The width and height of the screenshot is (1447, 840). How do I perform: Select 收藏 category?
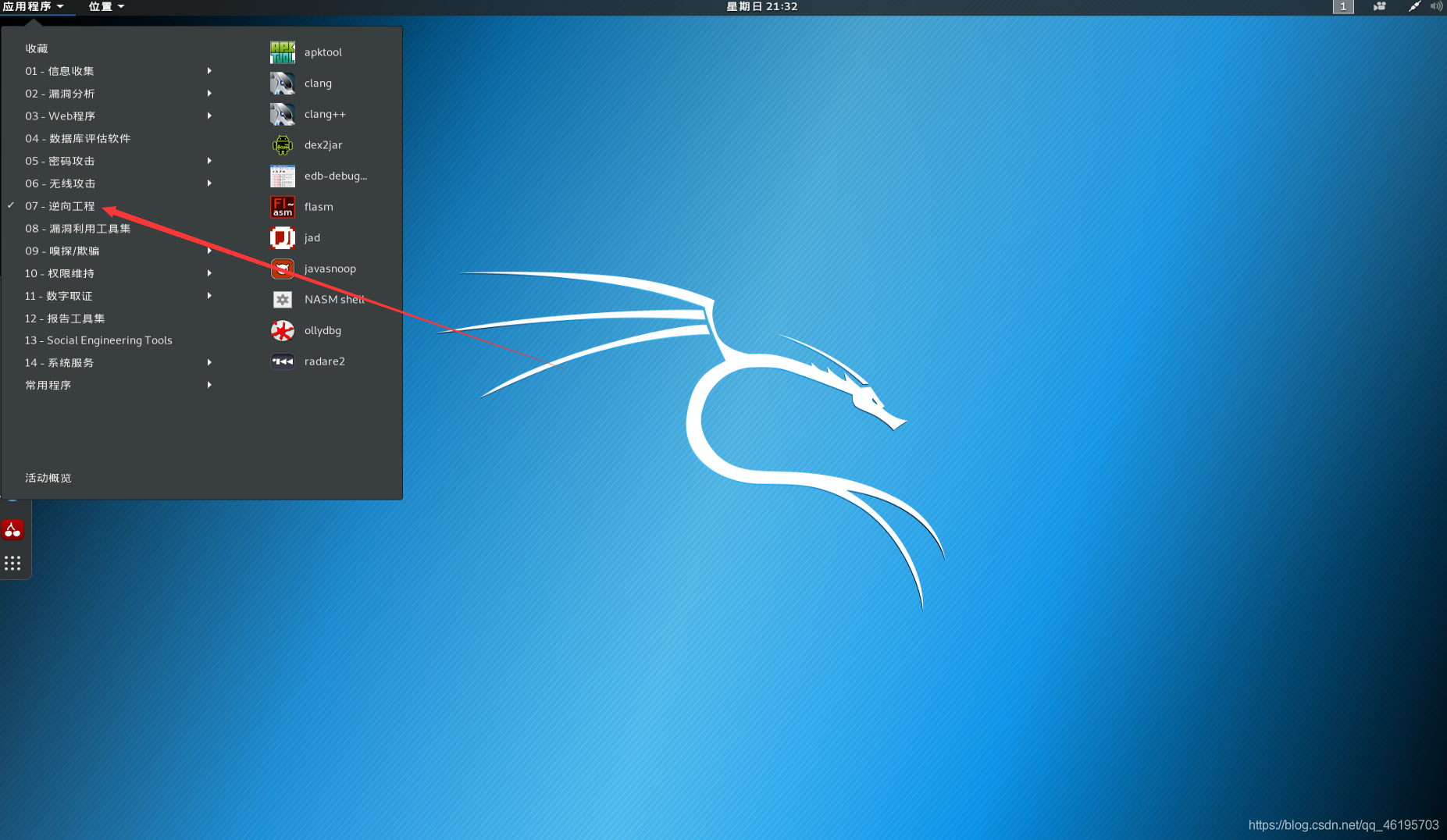click(x=36, y=48)
